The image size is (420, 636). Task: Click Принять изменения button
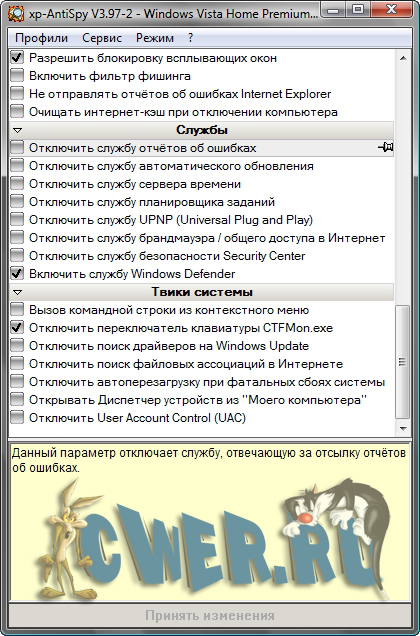pos(210,615)
